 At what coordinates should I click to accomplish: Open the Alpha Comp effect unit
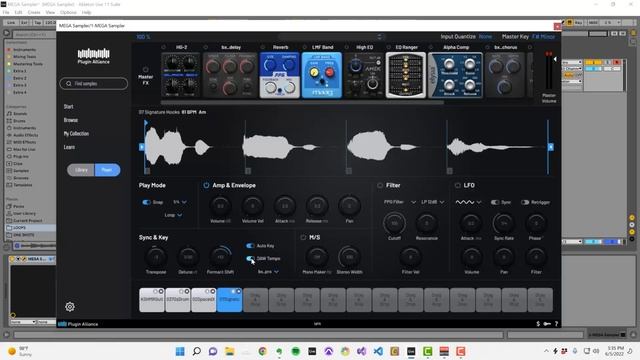tap(456, 75)
